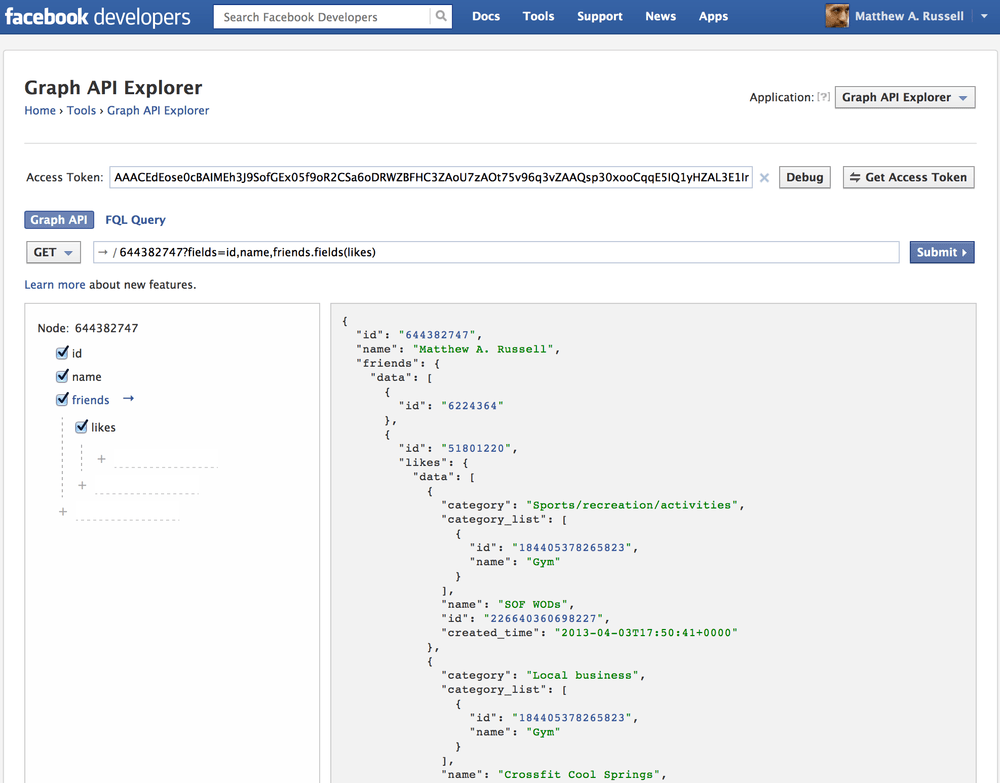This screenshot has height=783, width=1000.
Task: Click the search magnifier icon
Action: tap(441, 17)
